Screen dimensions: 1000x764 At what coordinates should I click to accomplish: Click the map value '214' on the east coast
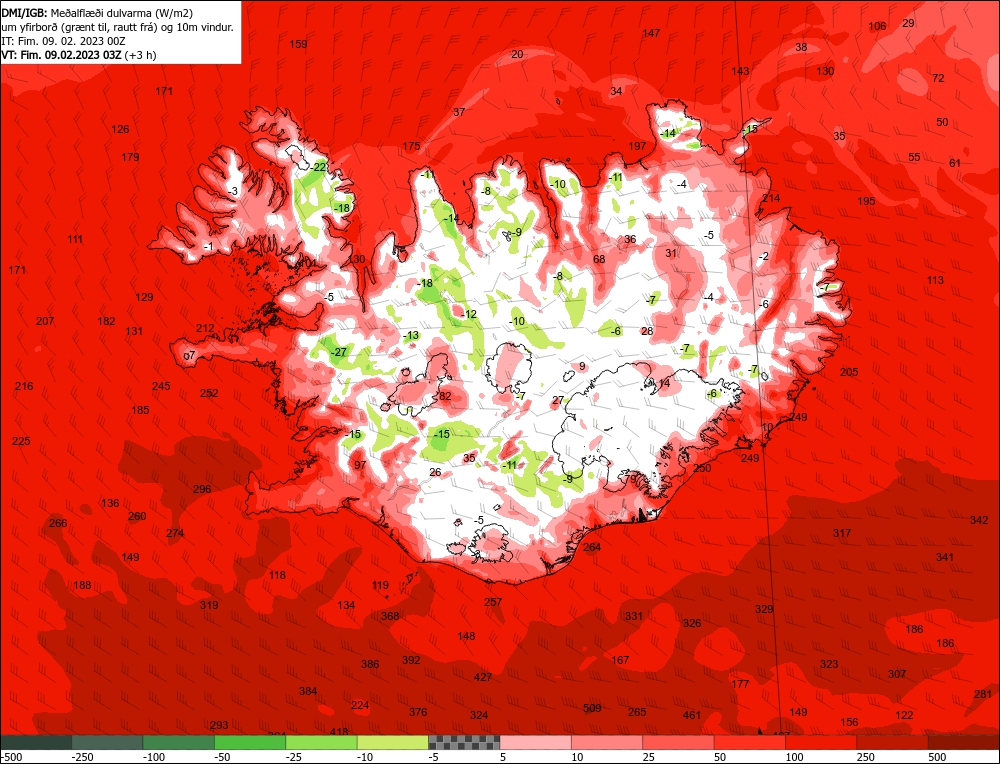point(771,198)
